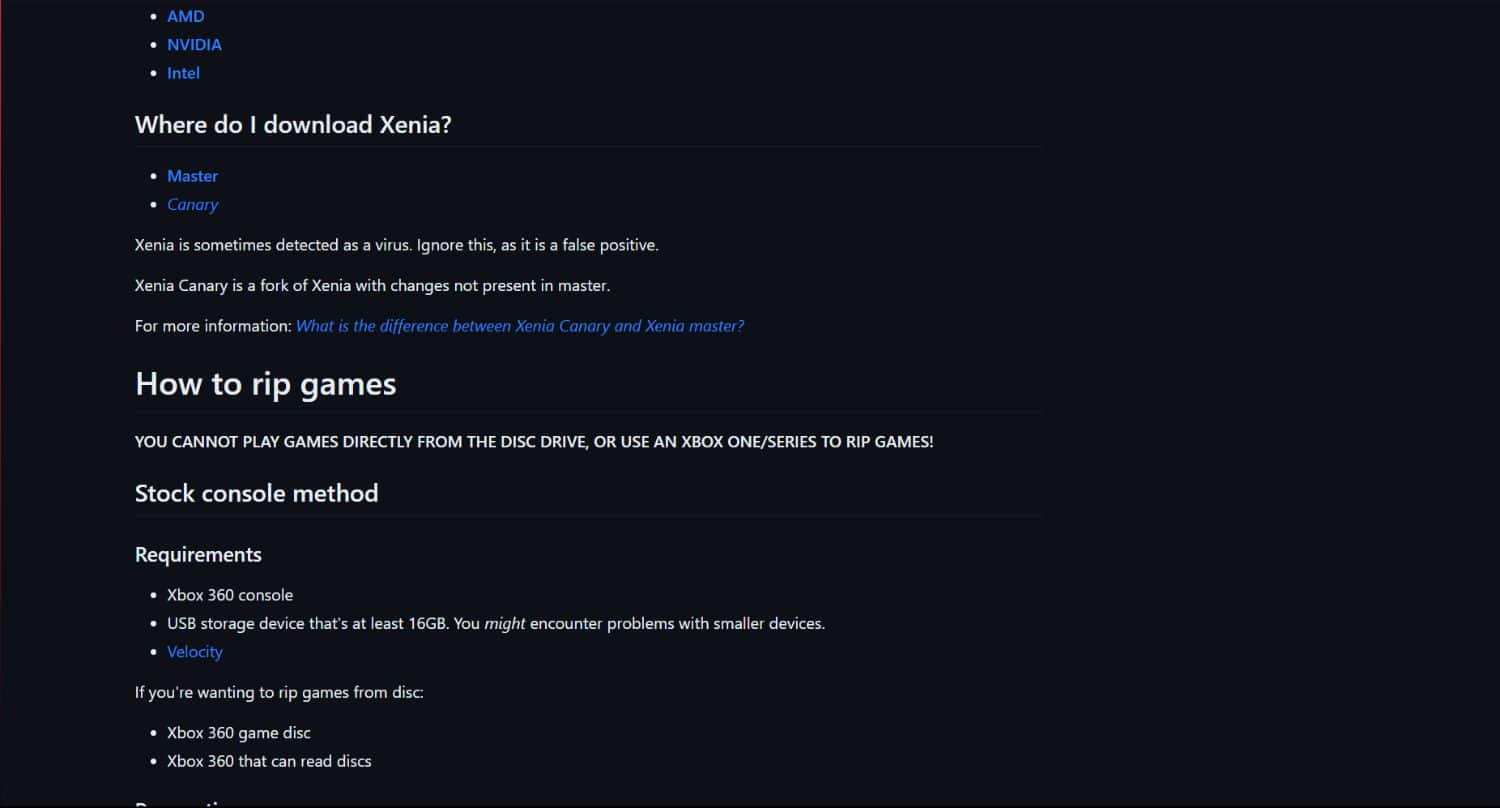Viewport: 1500px width, 808px height.
Task: Click the 'Stock console method' heading
Action: click(x=256, y=493)
